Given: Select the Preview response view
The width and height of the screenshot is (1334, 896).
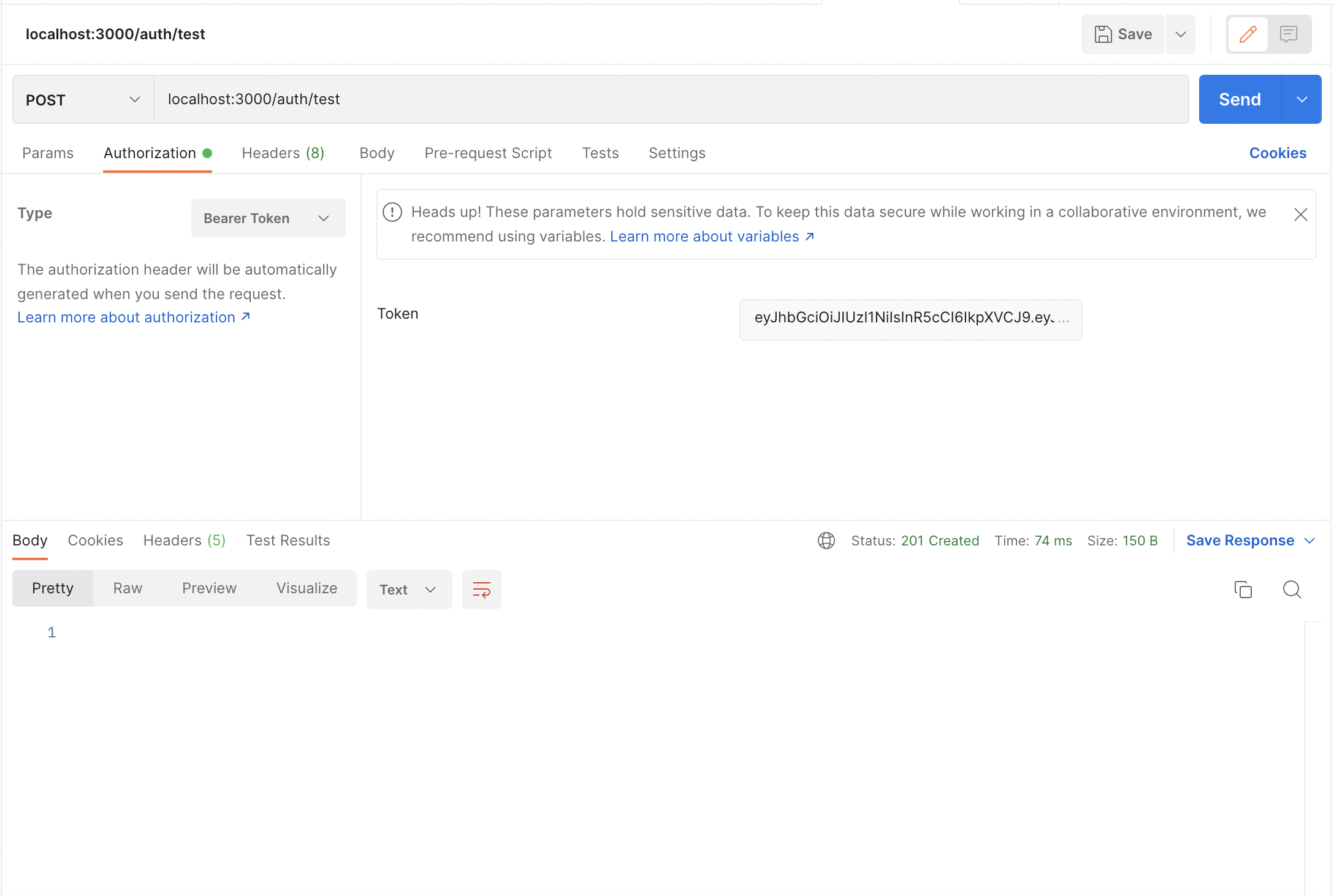Looking at the screenshot, I should pos(209,588).
